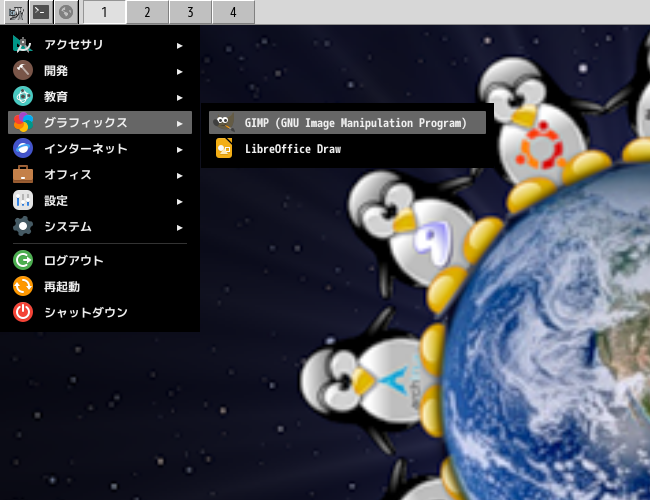This screenshot has width=650, height=500.
Task: Expand the 教育 submenu arrow
Action: click(x=179, y=98)
